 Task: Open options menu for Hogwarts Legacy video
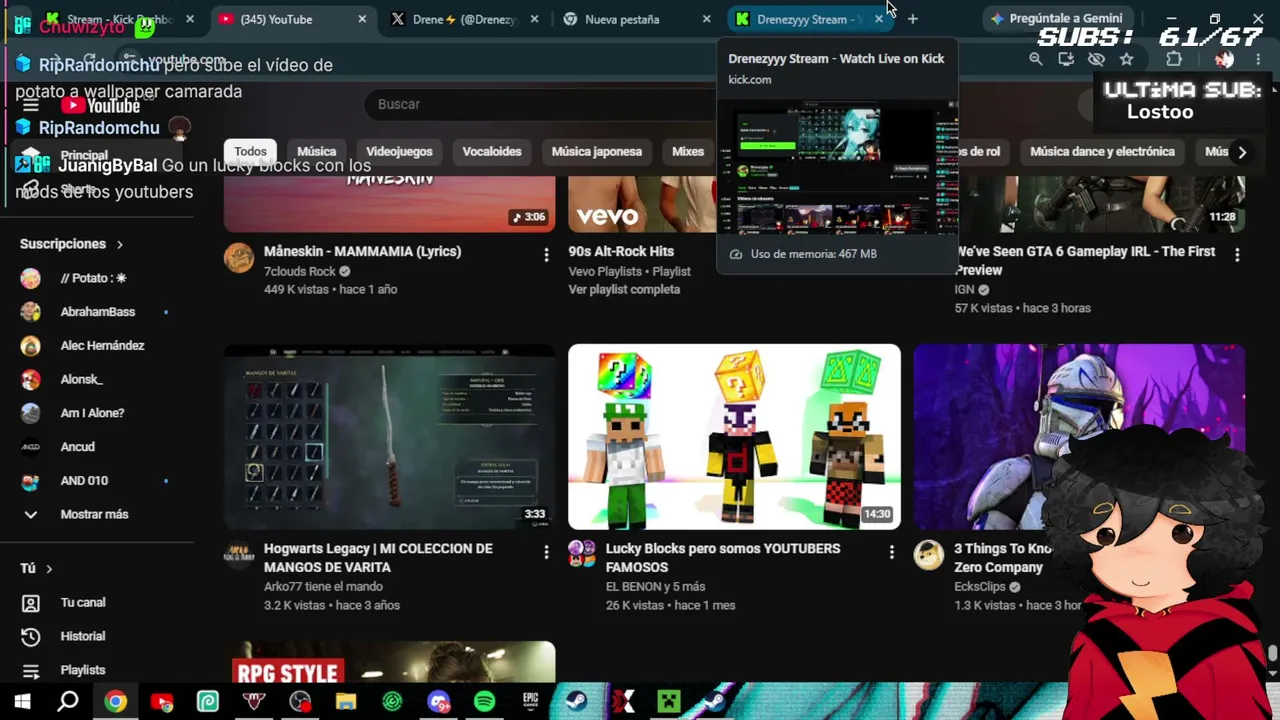[x=546, y=552]
